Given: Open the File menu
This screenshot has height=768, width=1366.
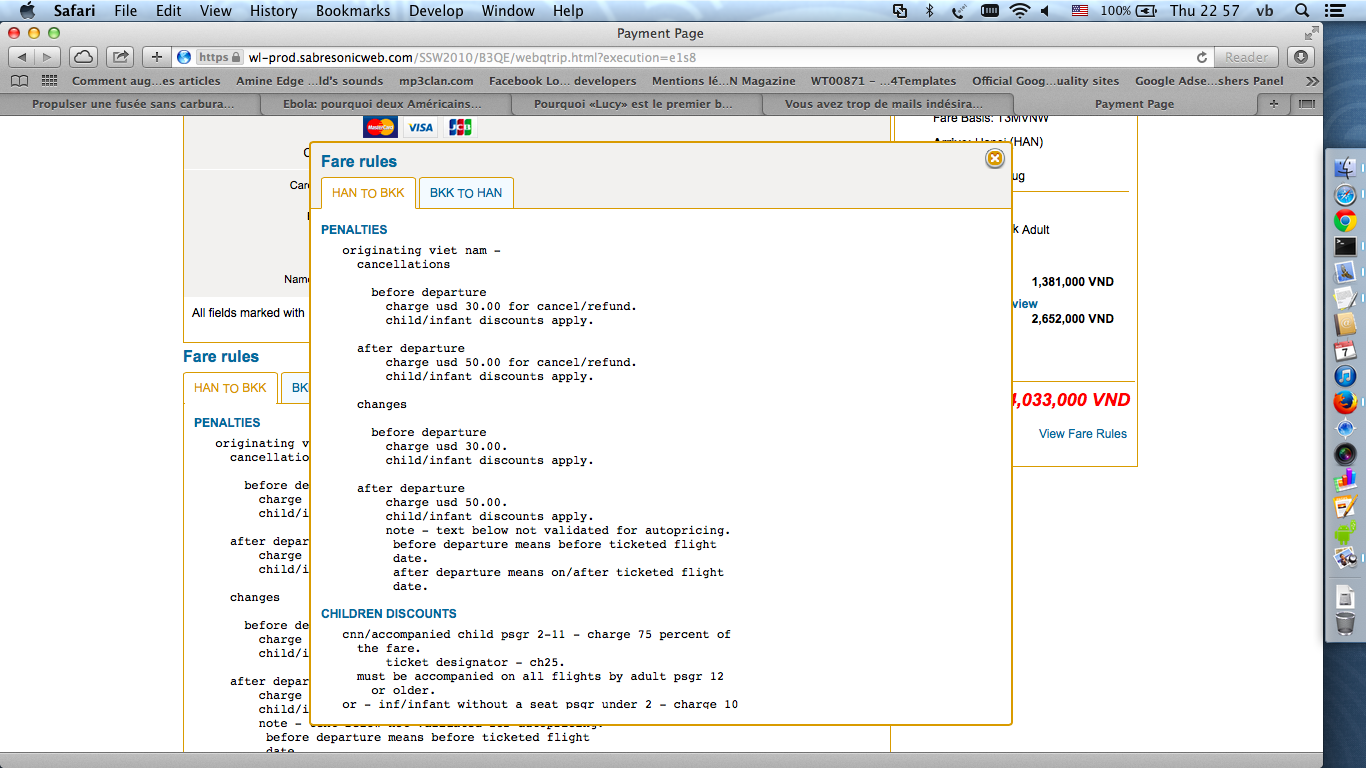Looking at the screenshot, I should (x=126, y=11).
